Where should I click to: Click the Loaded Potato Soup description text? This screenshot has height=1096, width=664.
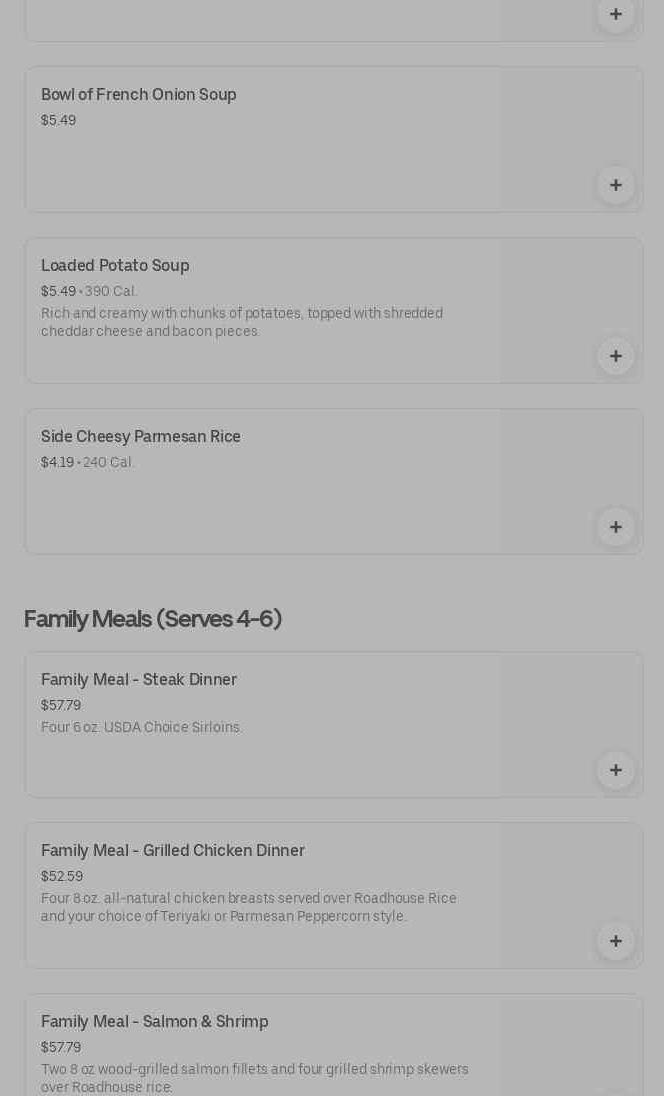[242, 322]
